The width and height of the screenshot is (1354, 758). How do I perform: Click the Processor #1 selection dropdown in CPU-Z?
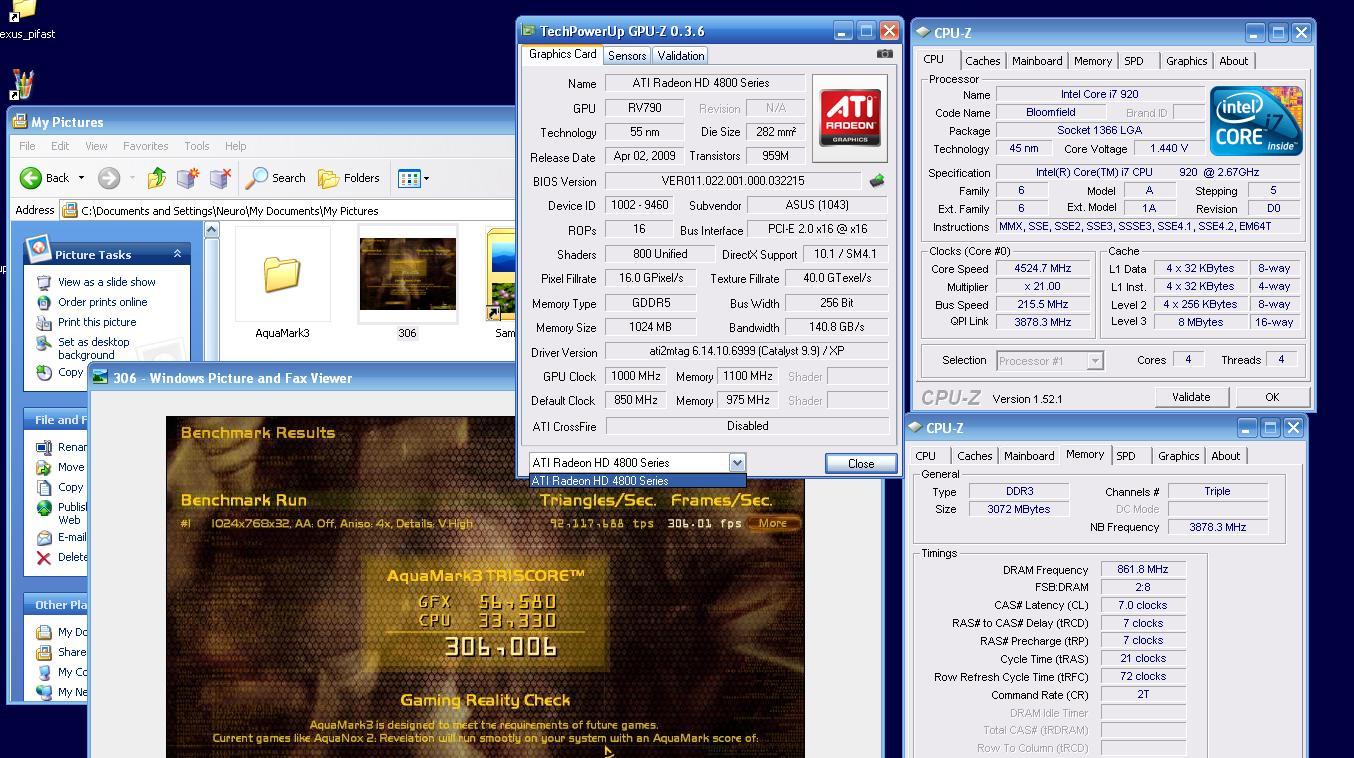1050,360
